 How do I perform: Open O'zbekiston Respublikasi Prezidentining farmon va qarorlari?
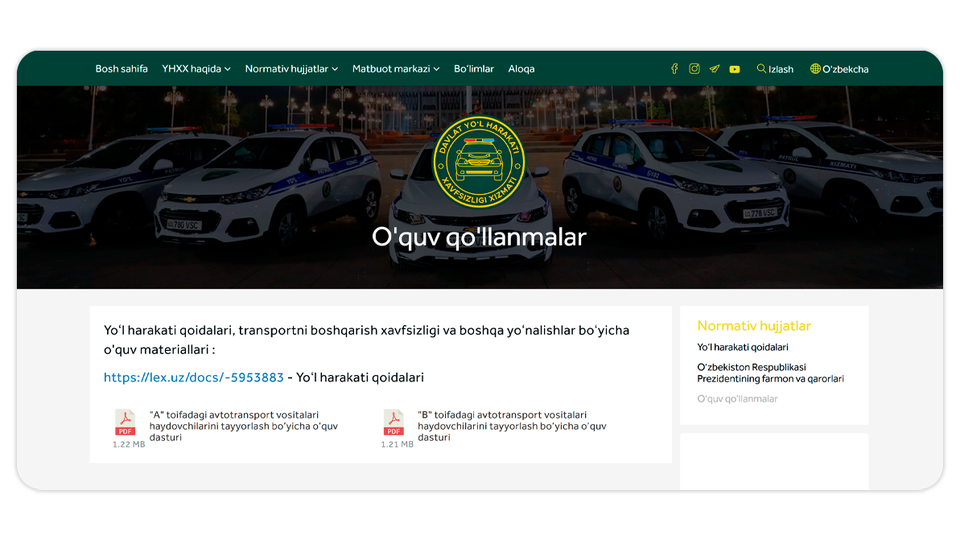click(770, 373)
